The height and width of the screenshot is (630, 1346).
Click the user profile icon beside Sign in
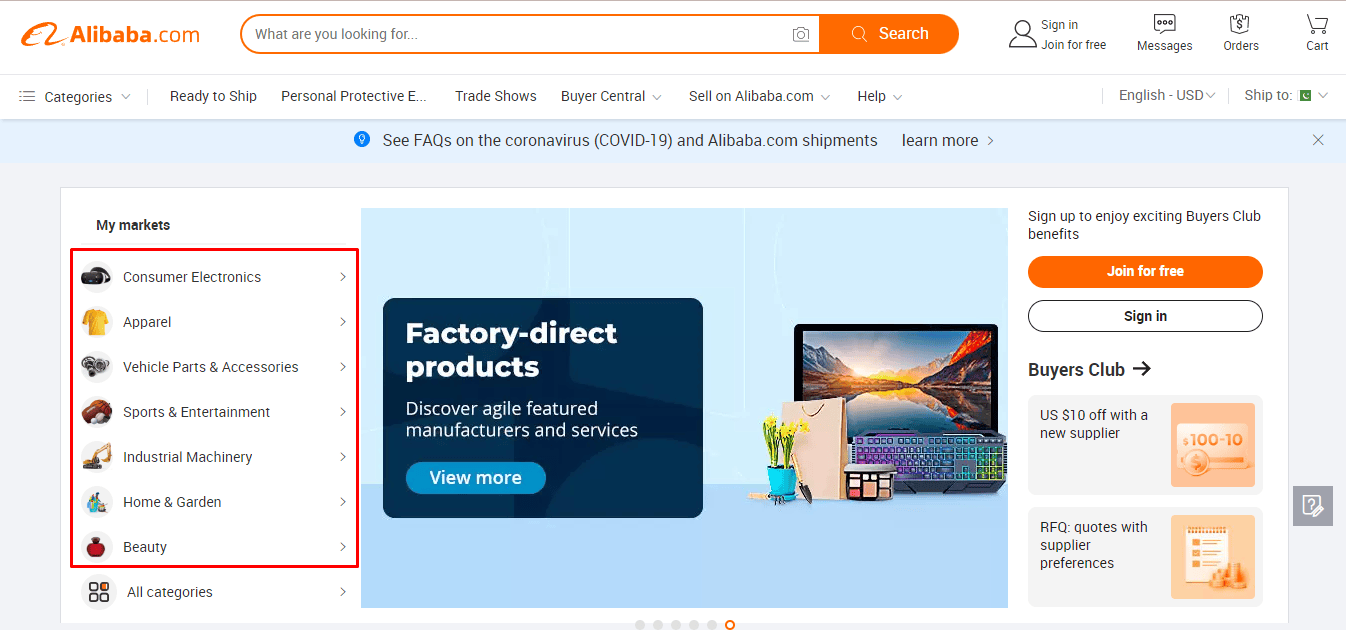(x=1022, y=34)
